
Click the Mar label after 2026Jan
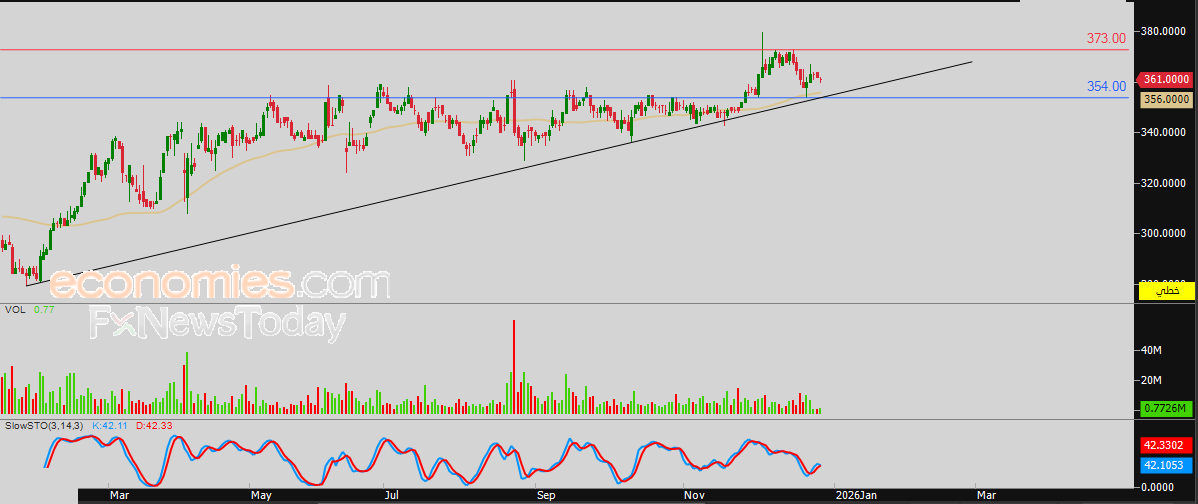[x=987, y=496]
